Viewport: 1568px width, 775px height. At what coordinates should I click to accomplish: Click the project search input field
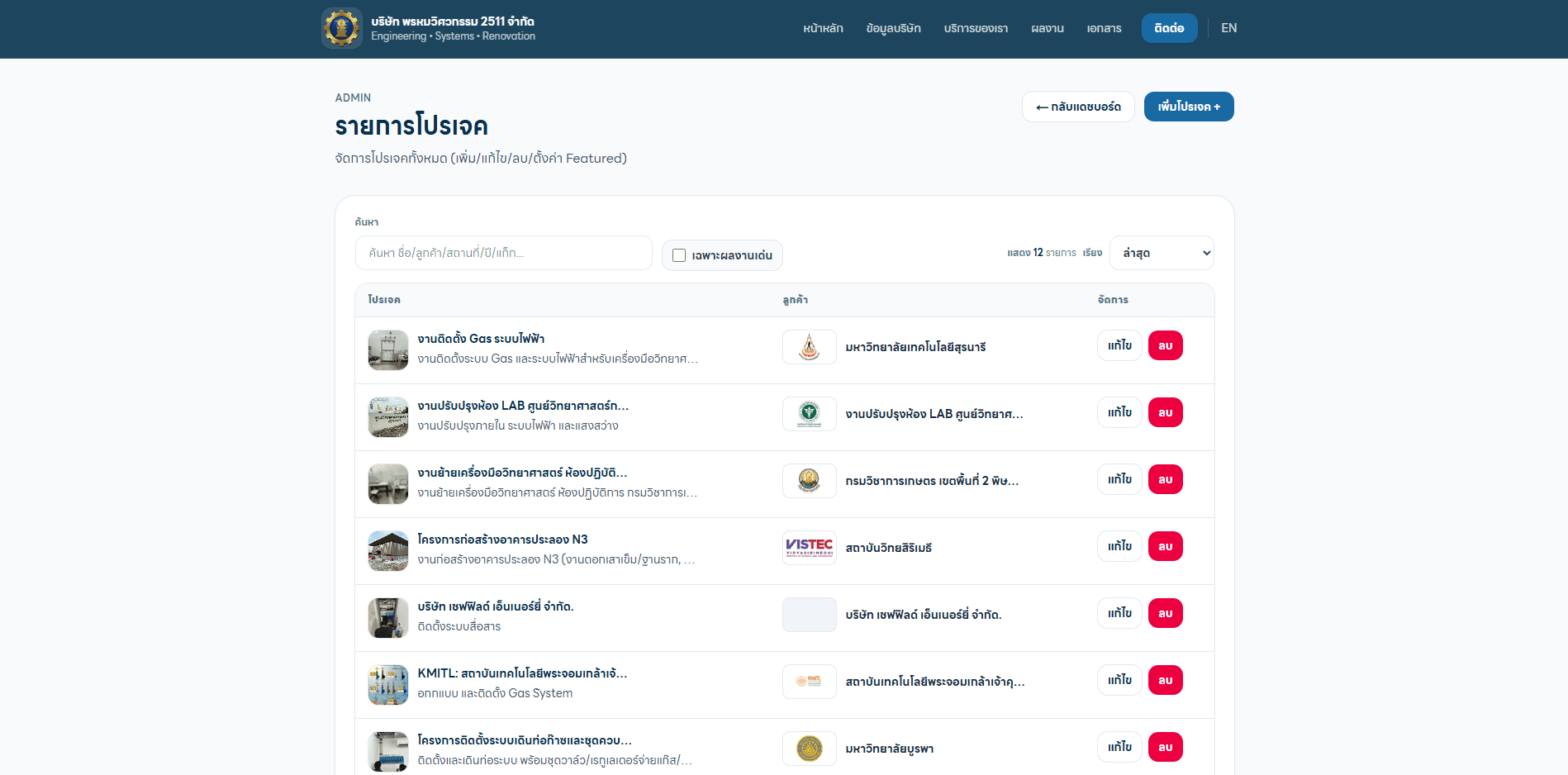pyautogui.click(x=503, y=253)
